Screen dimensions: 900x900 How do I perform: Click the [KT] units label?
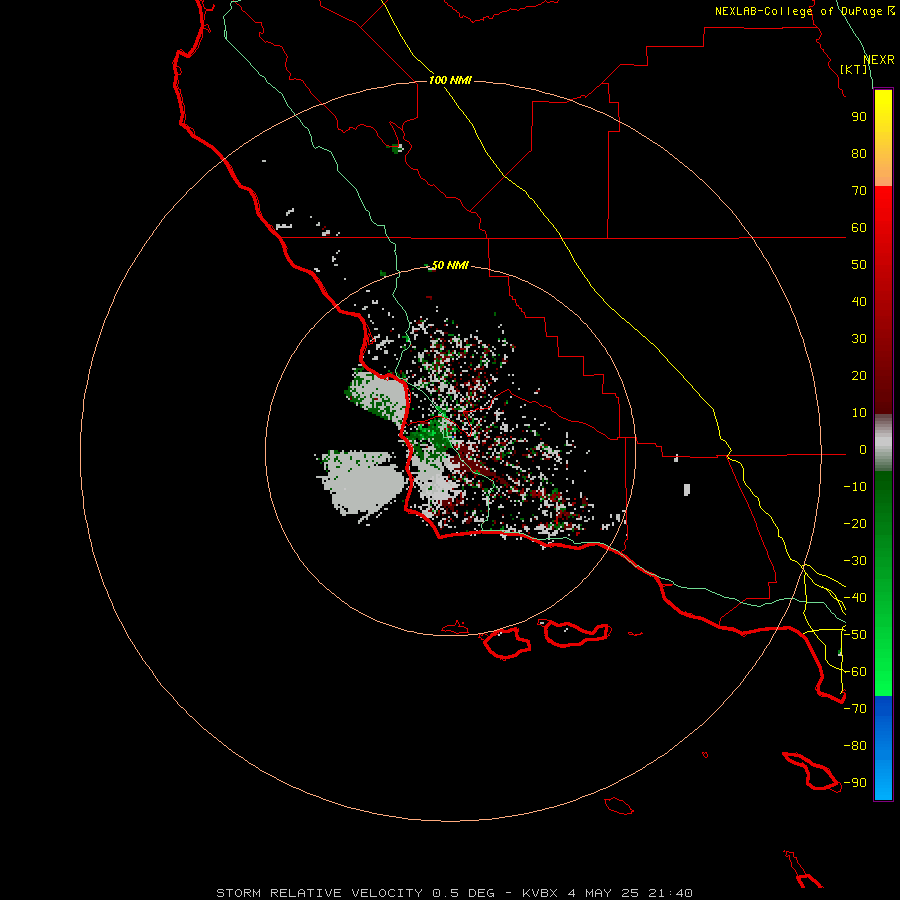coord(854,69)
